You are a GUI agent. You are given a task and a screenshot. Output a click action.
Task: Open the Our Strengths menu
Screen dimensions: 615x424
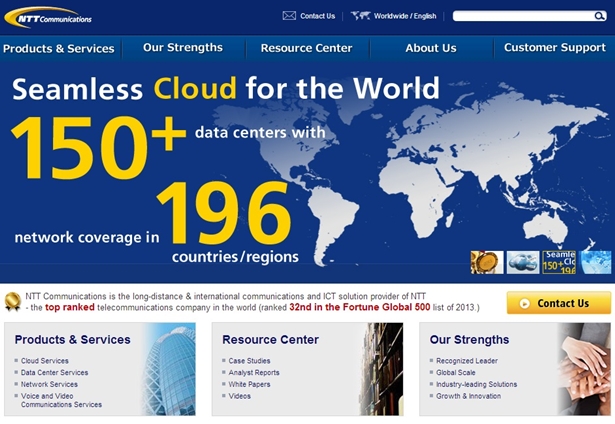click(x=183, y=47)
